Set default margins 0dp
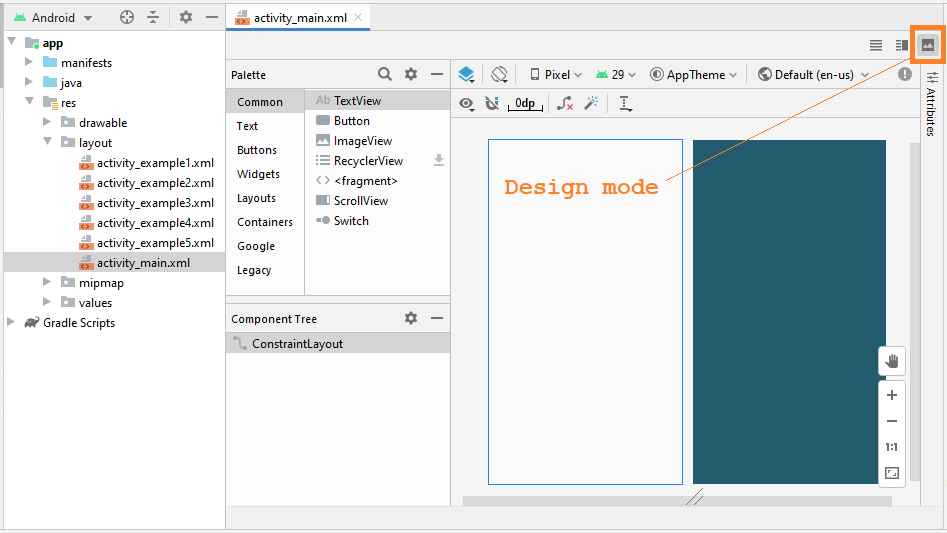The height and width of the screenshot is (533, 947). pos(525,104)
